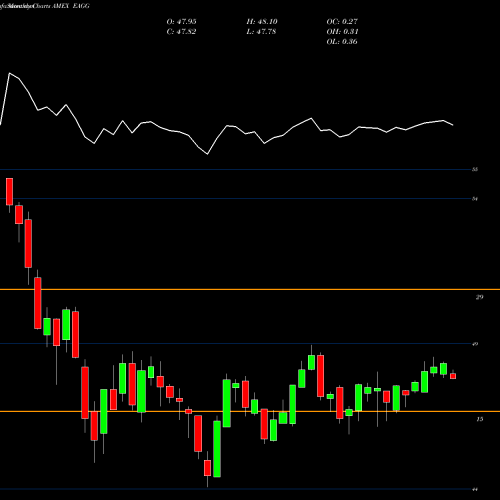Click the high price text 'H: 48.10'

click(x=262, y=22)
